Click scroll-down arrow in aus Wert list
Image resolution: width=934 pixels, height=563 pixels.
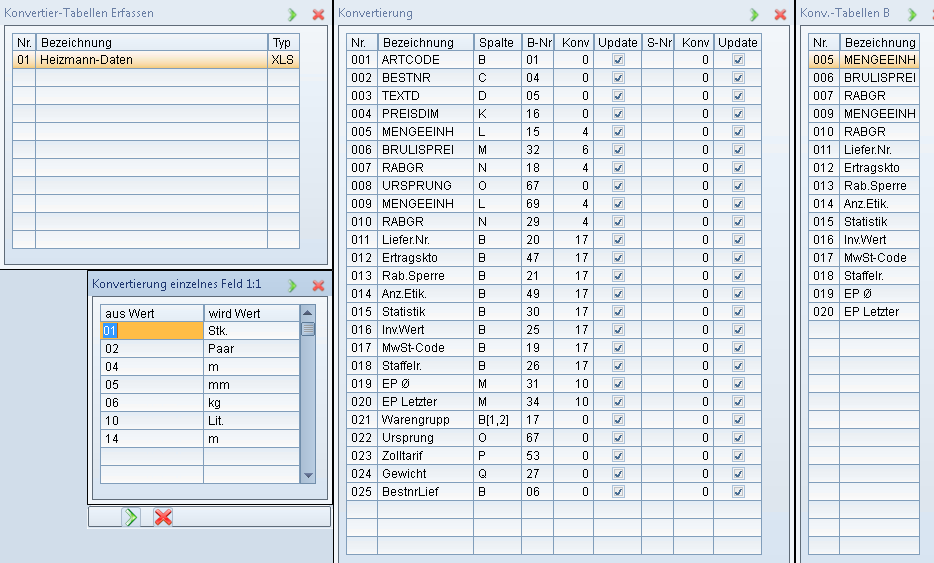[308, 476]
